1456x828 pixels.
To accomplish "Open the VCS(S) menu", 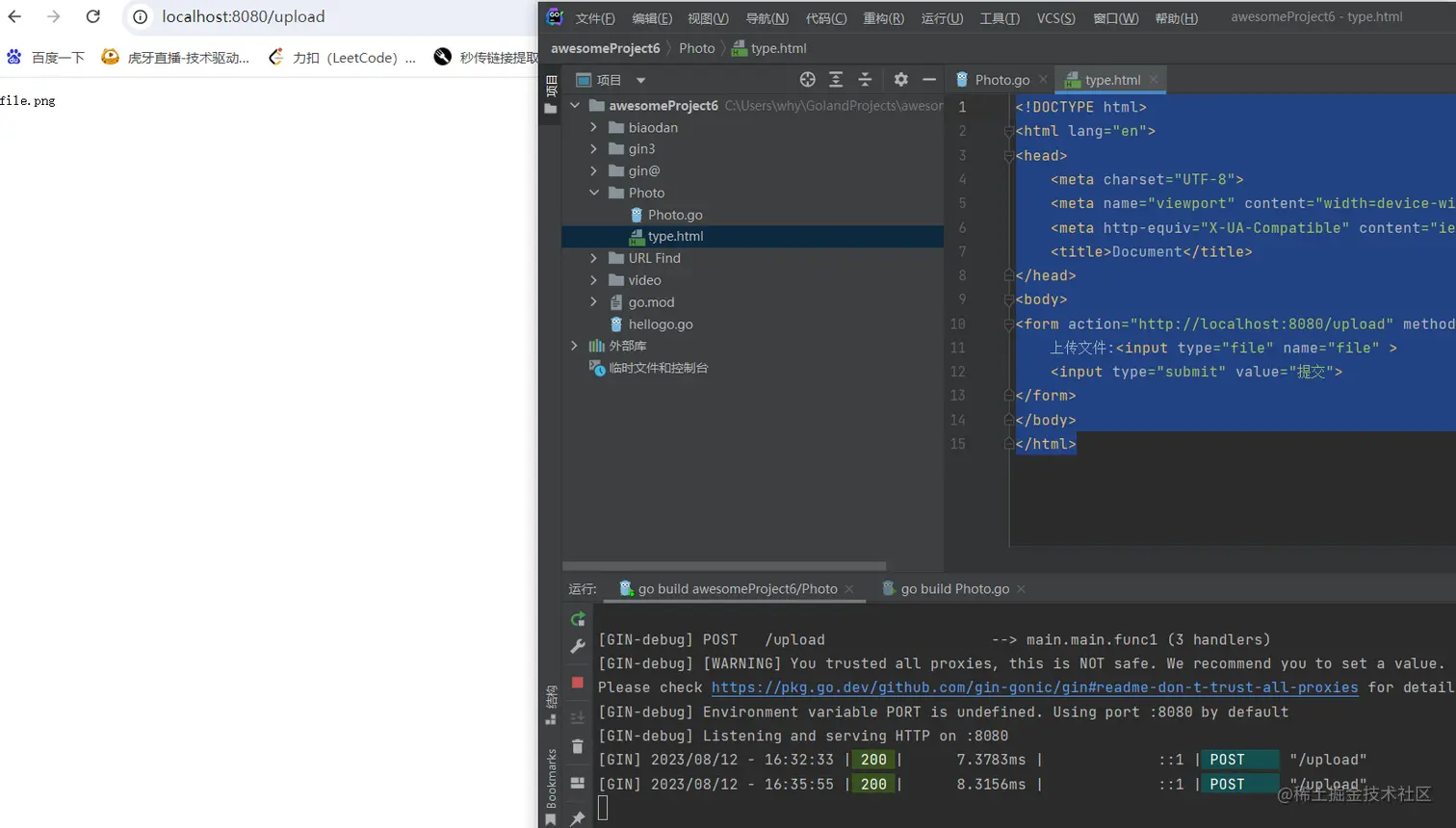I will coord(1055,18).
